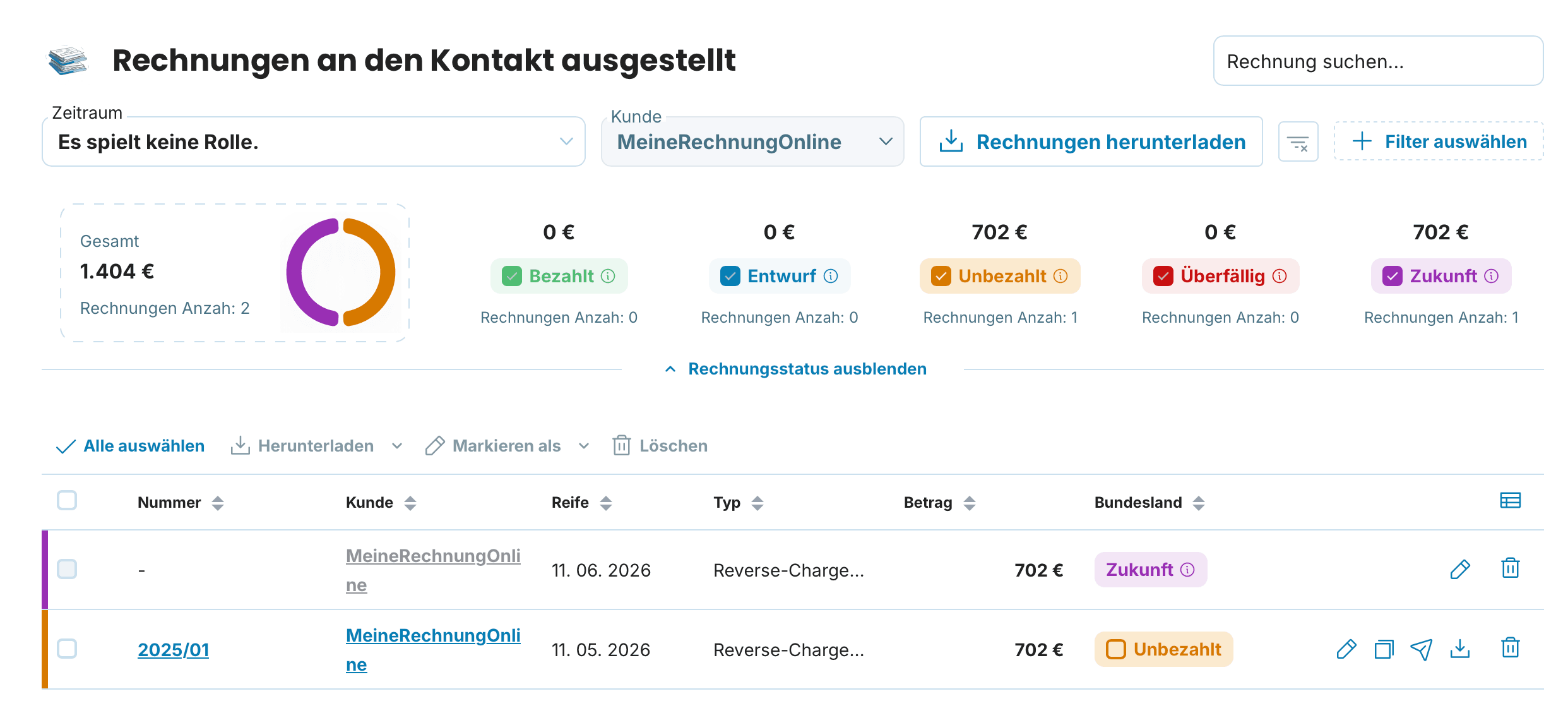Collapse with Rechnungsstatus ausblenden
This screenshot has height=725, width=1568.
(795, 369)
